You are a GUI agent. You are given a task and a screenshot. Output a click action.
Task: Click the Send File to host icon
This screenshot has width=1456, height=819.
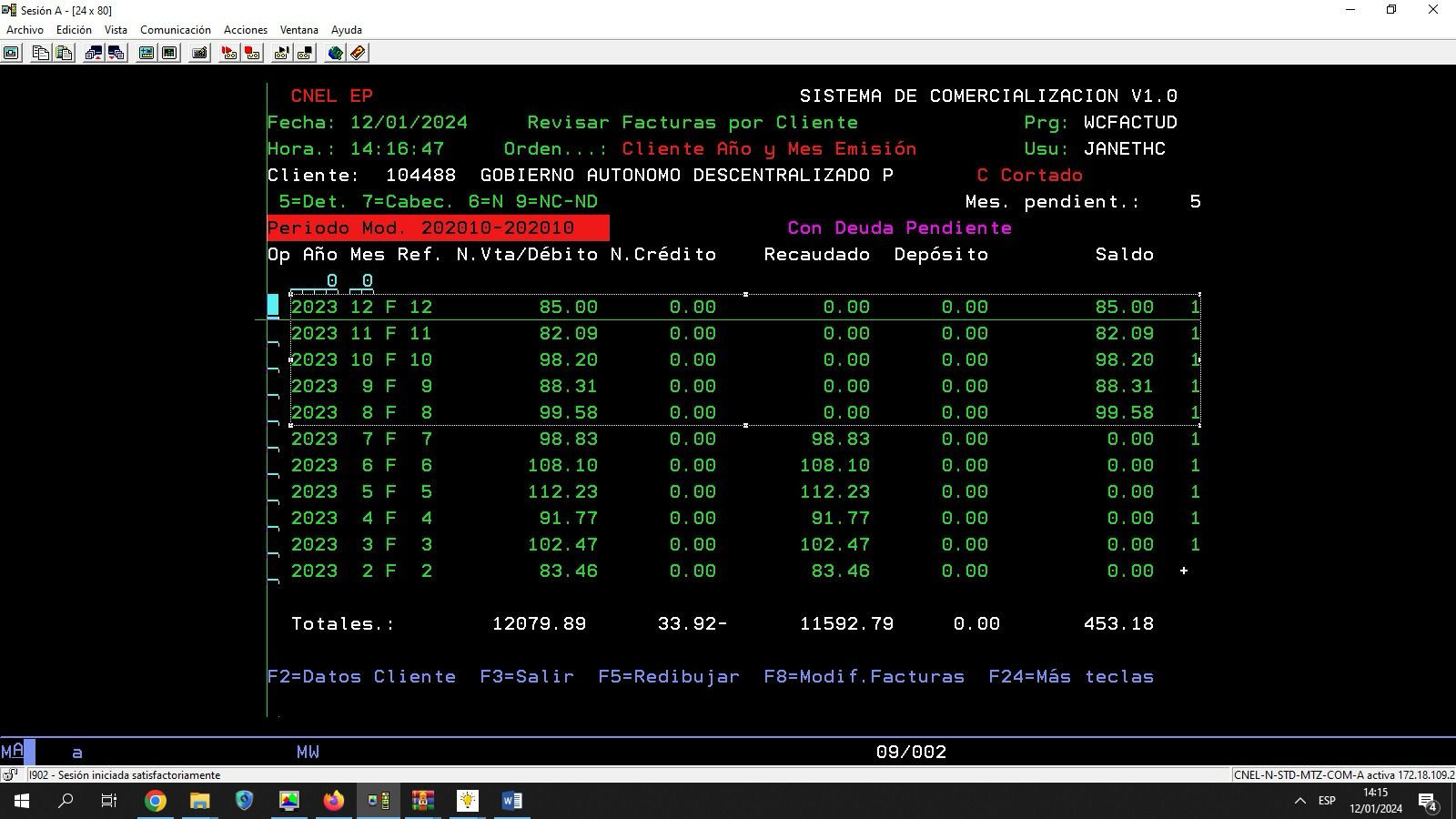tap(93, 53)
